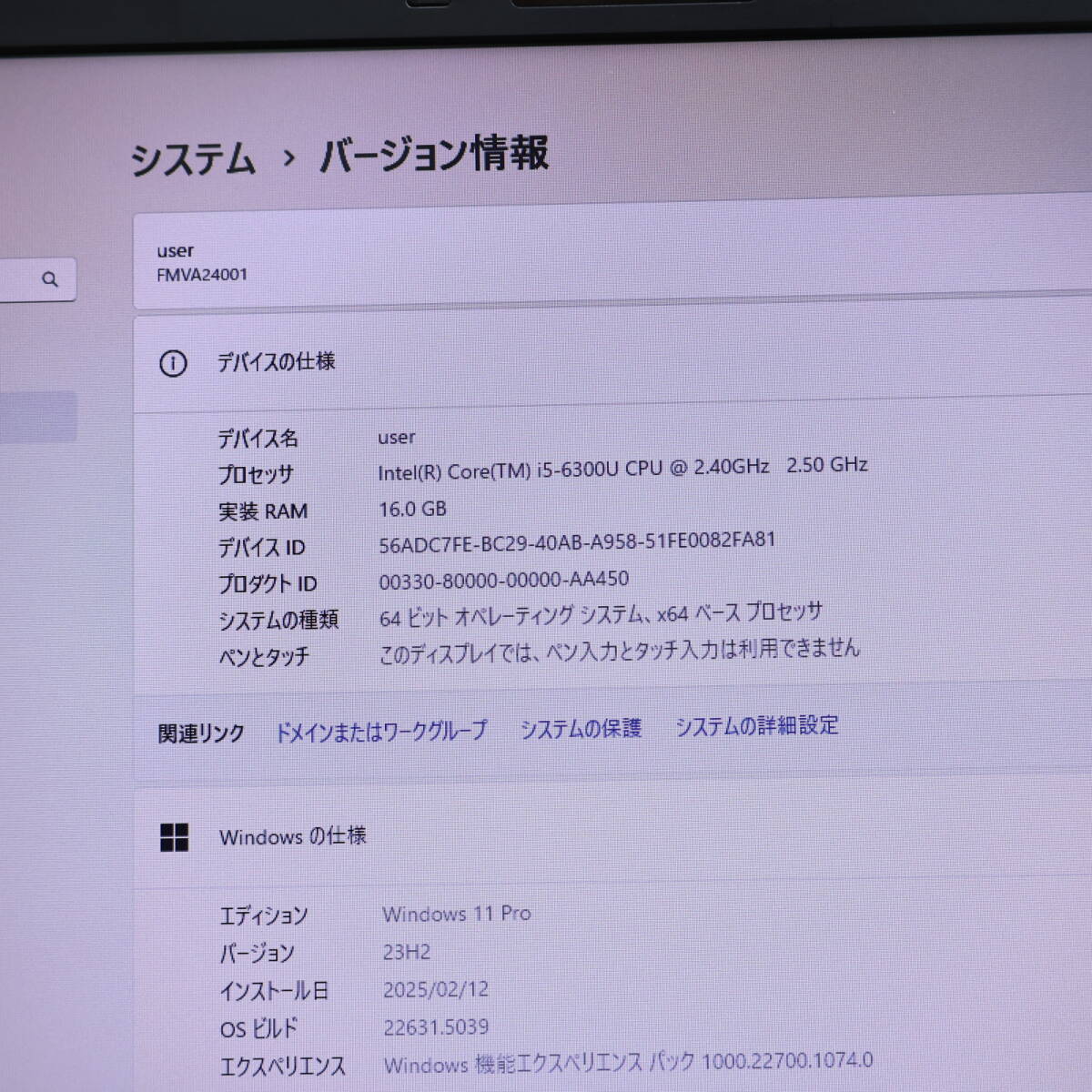Viewport: 1092px width, 1092px height.
Task: Select the デバイス ID value 56ADC7FE-BC29
Action: pos(577,541)
